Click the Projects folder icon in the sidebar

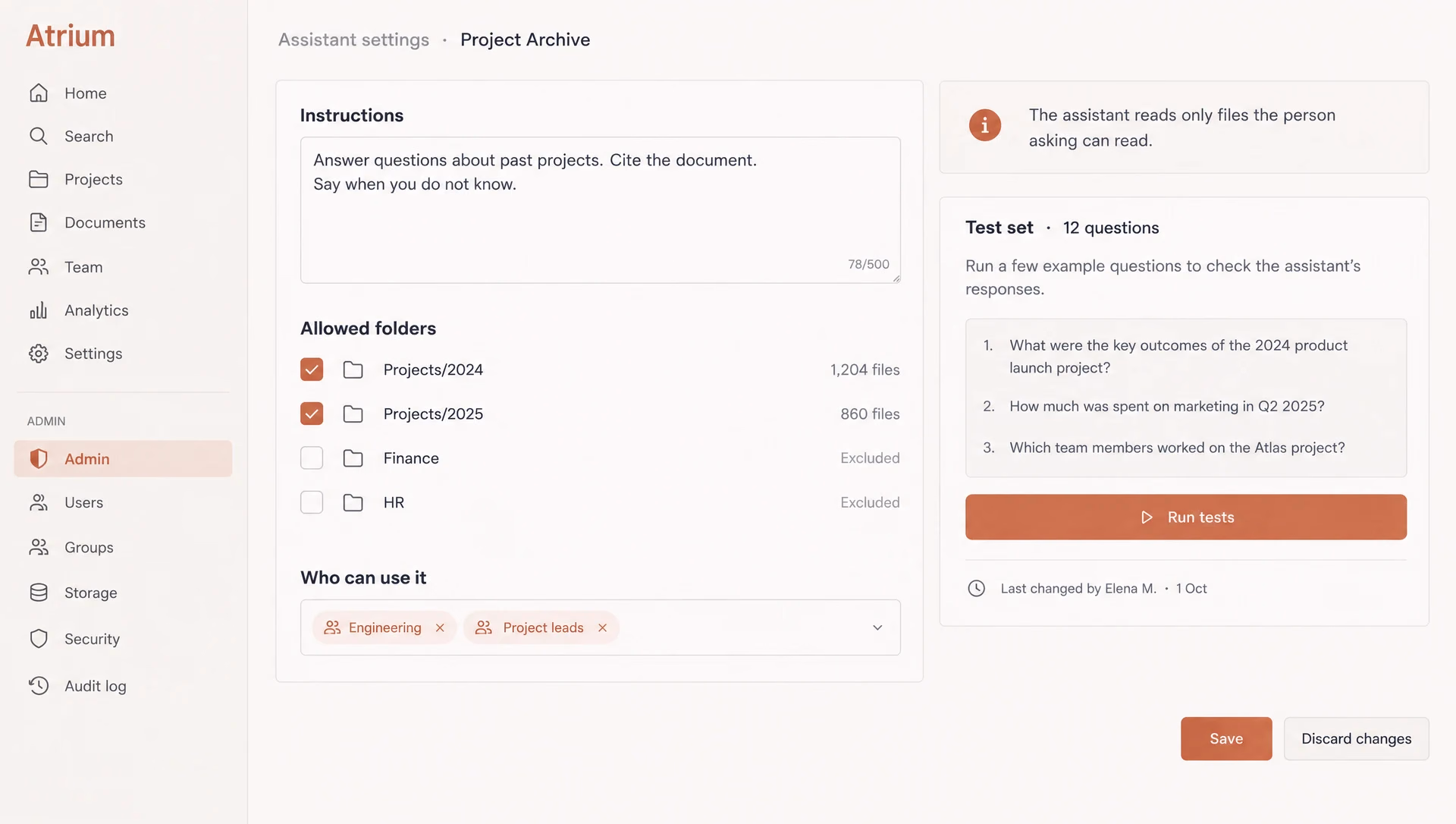tap(39, 179)
